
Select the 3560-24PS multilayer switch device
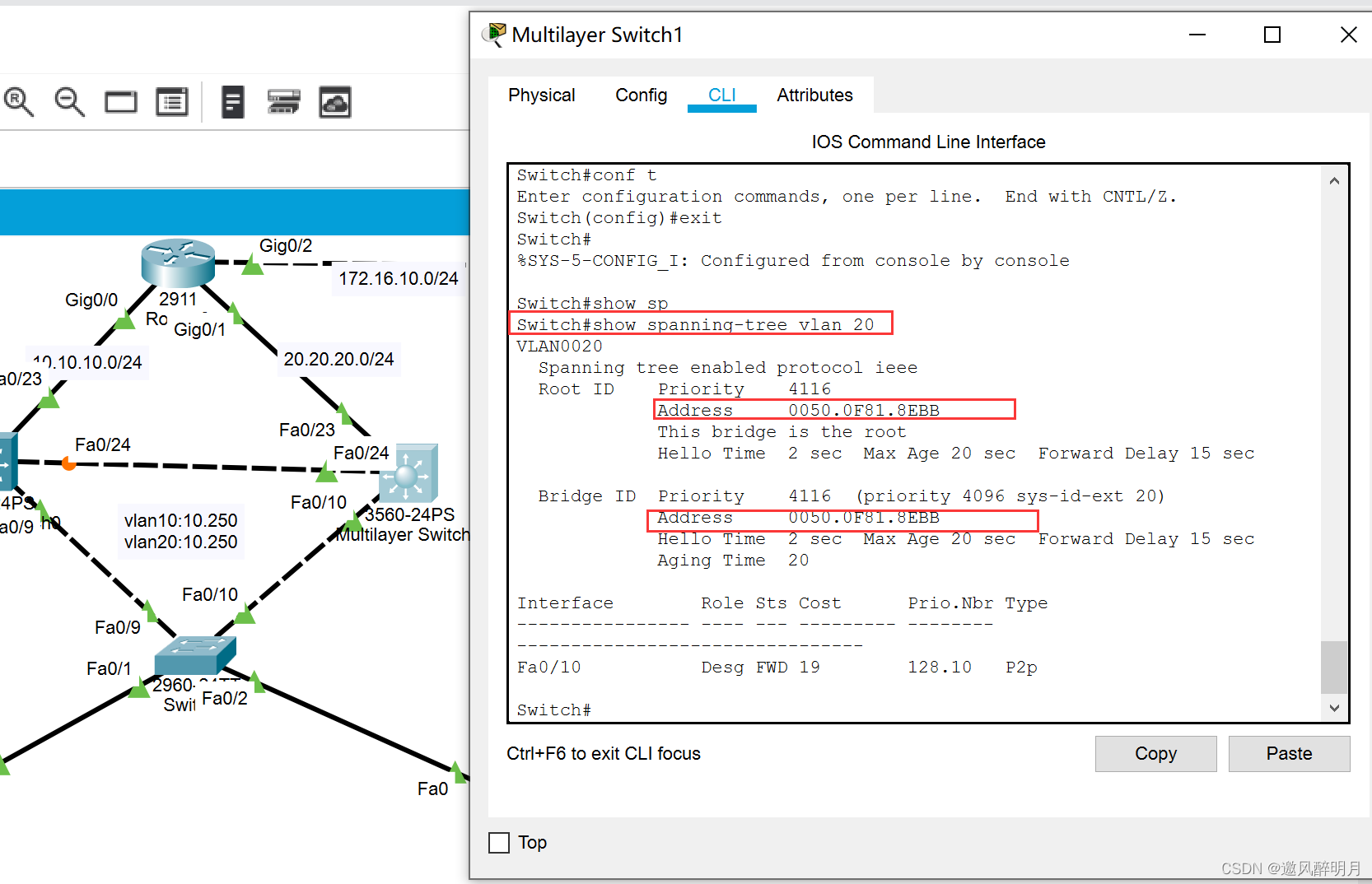click(408, 473)
